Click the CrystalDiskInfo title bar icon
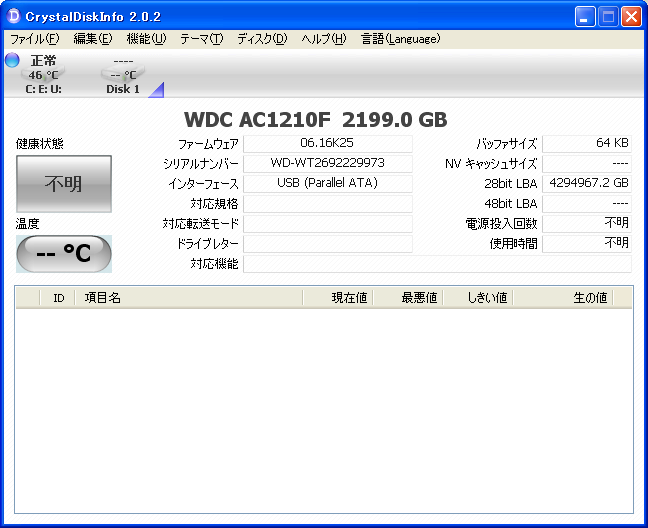This screenshot has height=528, width=648. pos(14,17)
